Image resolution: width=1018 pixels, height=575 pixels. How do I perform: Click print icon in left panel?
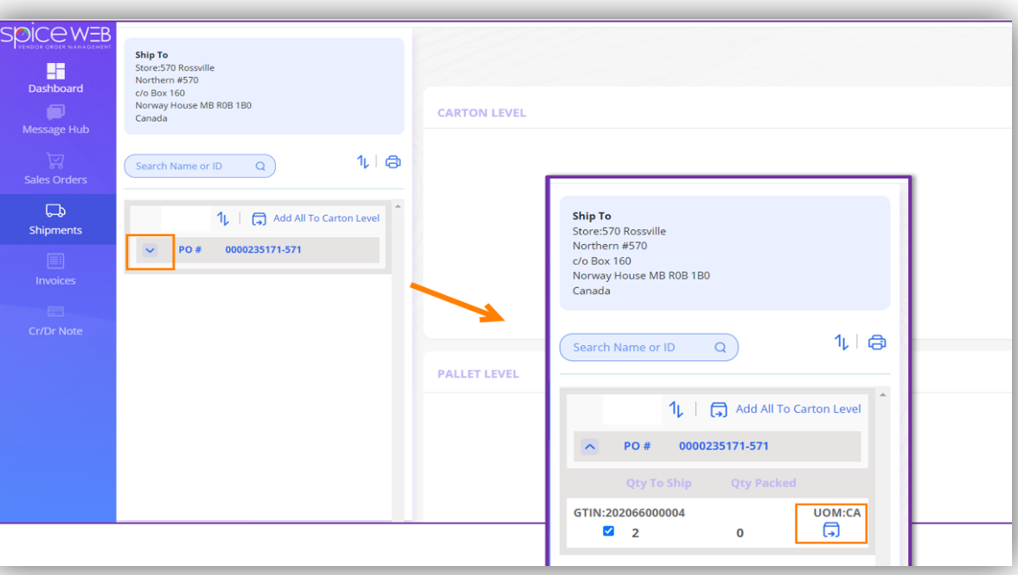(393, 162)
